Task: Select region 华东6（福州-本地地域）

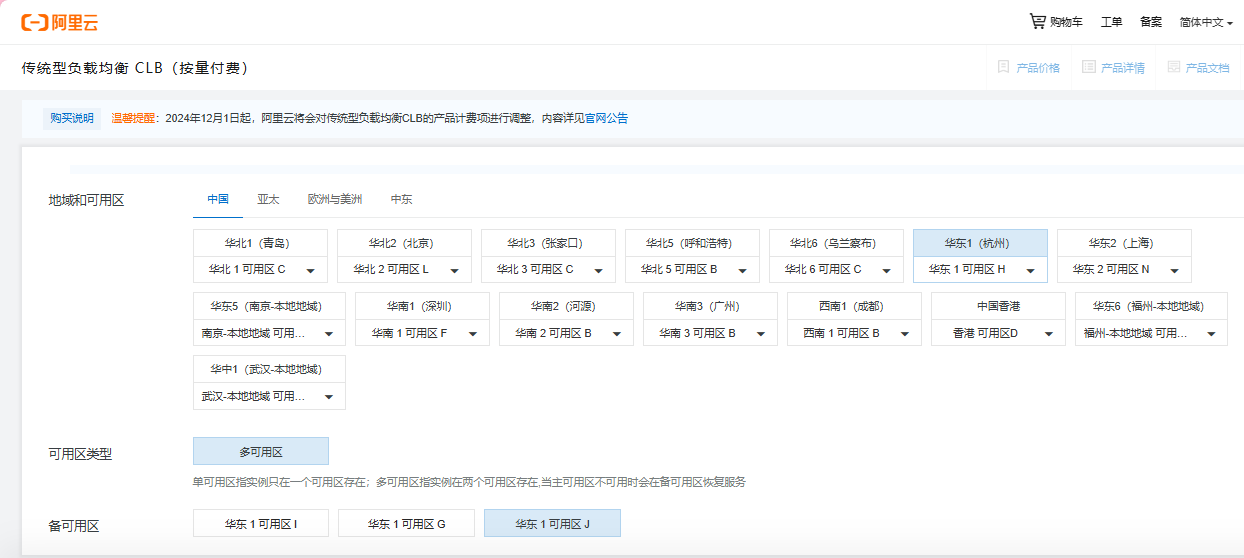Action: pyautogui.click(x=1152, y=306)
